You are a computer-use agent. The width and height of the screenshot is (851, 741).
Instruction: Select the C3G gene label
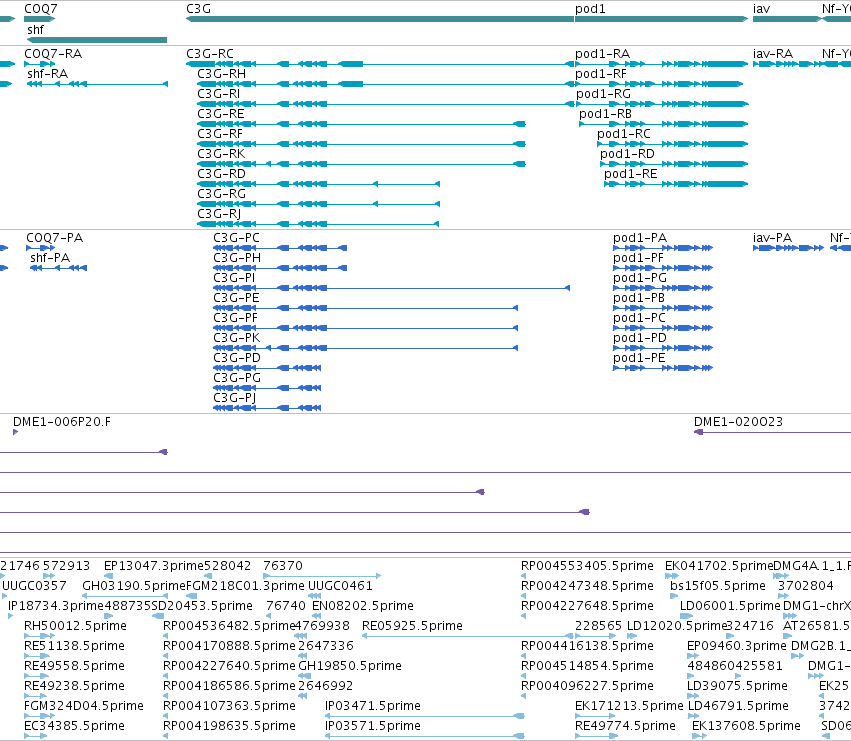click(x=199, y=9)
